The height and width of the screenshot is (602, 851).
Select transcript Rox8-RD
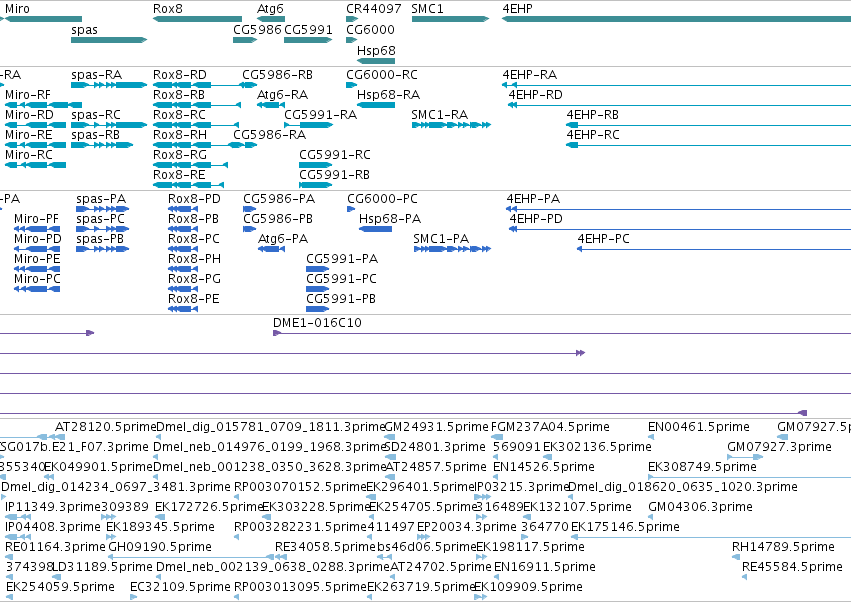pyautogui.click(x=198, y=85)
